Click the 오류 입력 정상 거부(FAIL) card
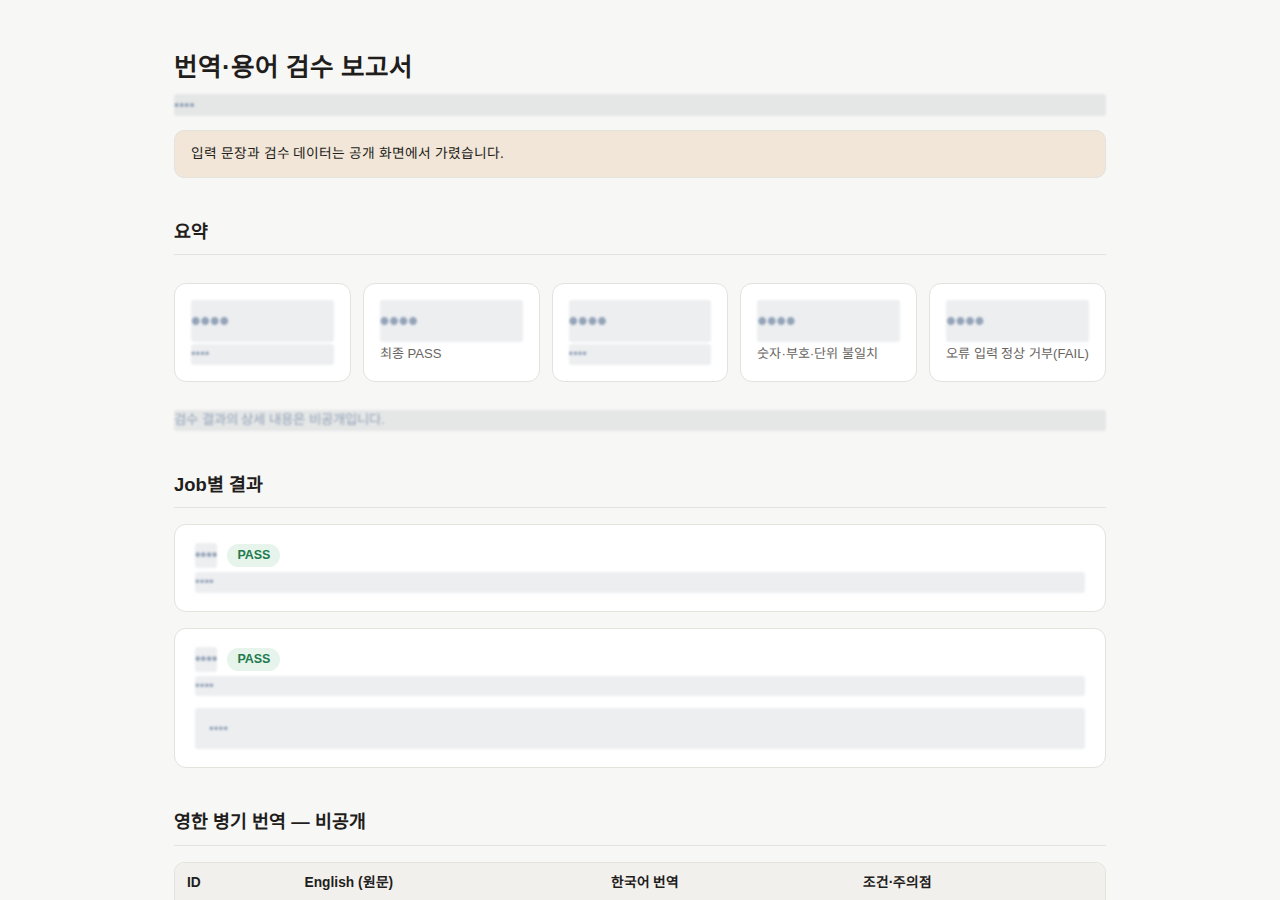 tap(1017, 332)
